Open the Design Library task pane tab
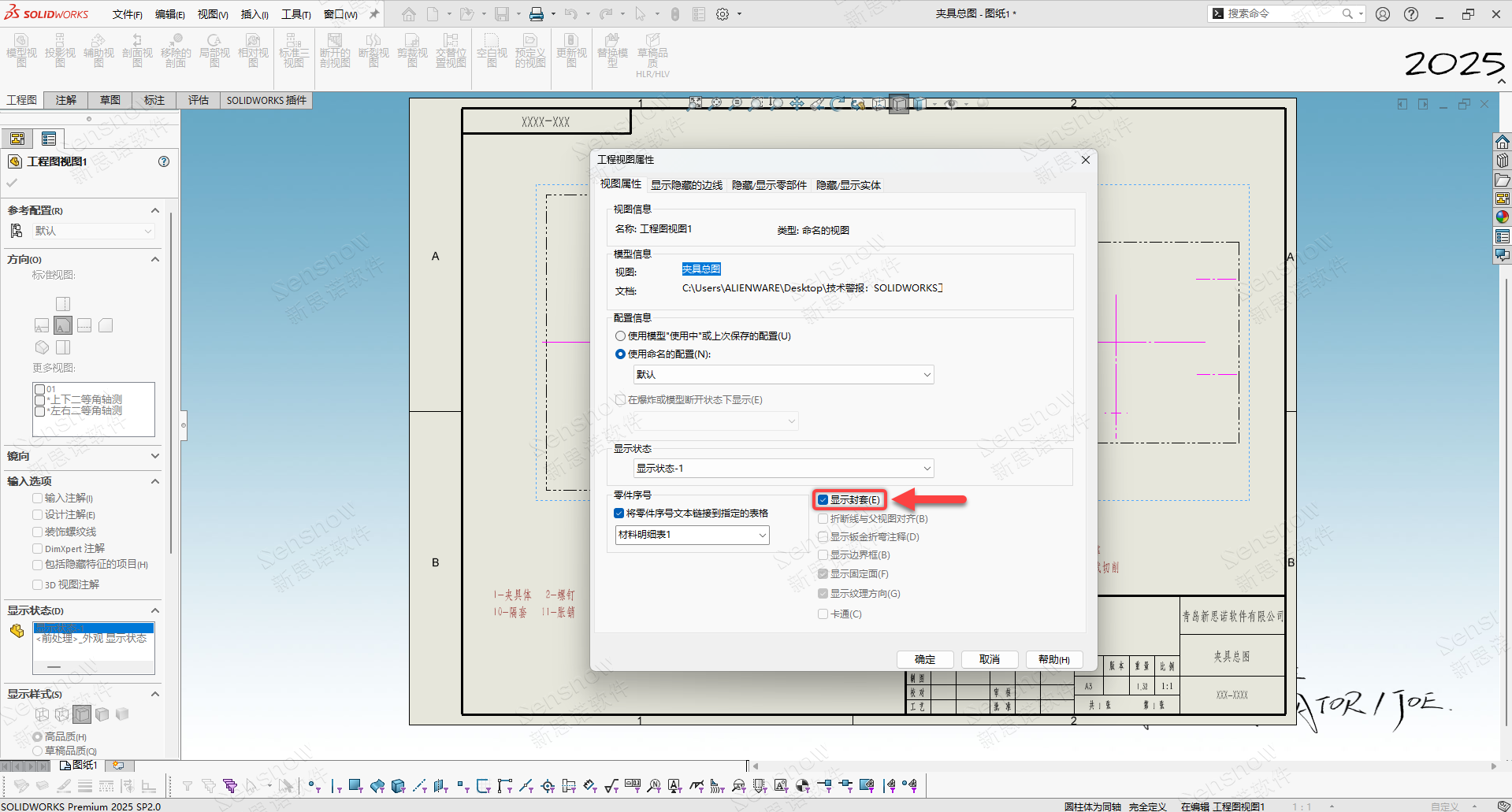The image size is (1512, 812). pos(1503,161)
